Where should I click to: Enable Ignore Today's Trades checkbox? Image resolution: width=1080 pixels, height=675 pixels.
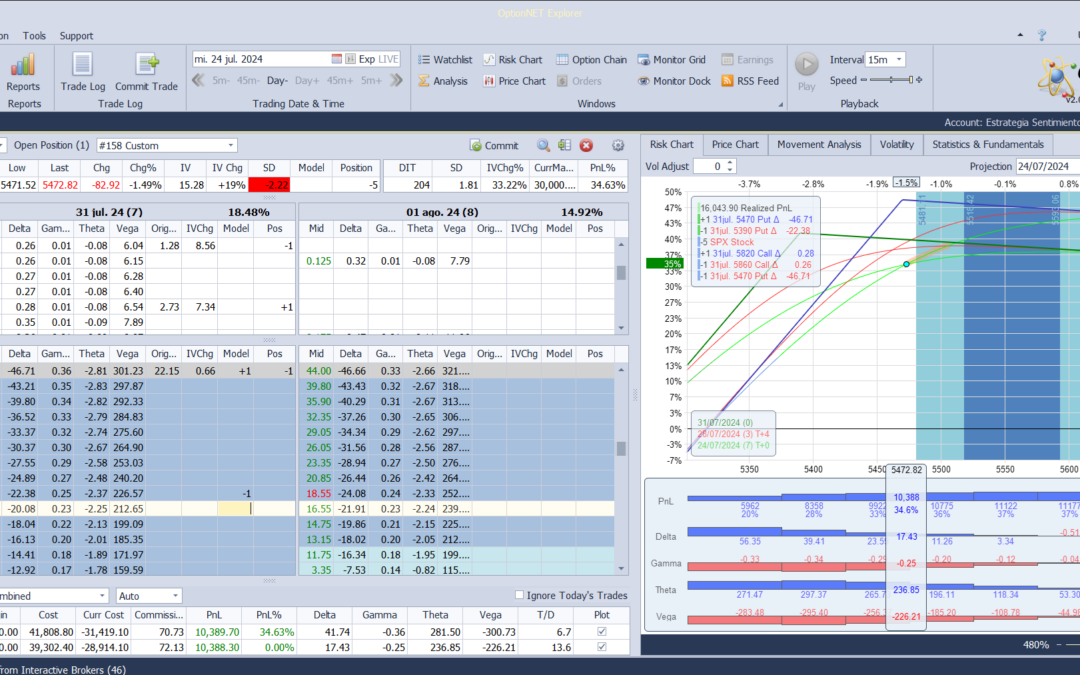click(x=519, y=596)
